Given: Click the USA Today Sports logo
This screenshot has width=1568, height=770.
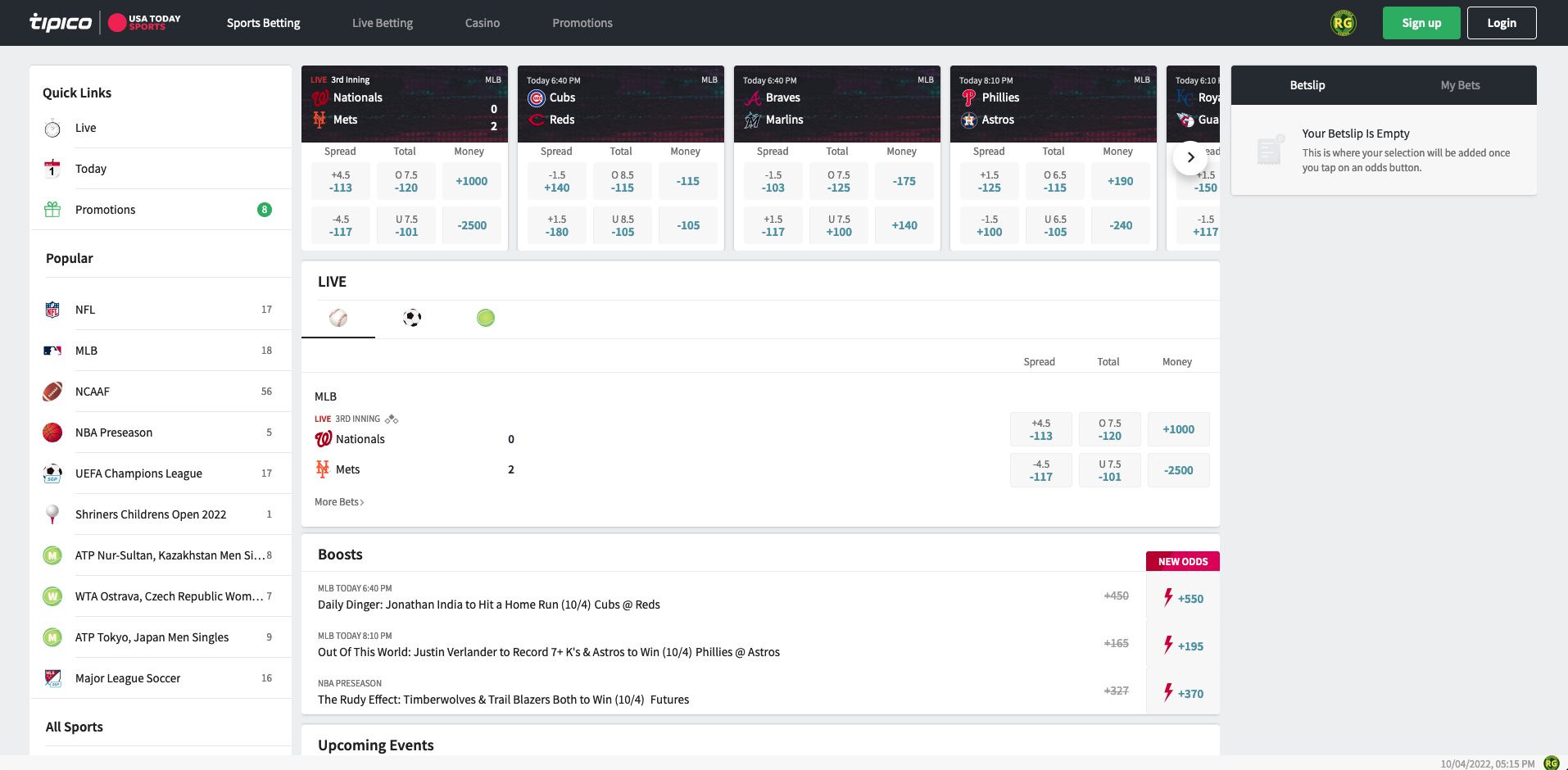Looking at the screenshot, I should [144, 22].
